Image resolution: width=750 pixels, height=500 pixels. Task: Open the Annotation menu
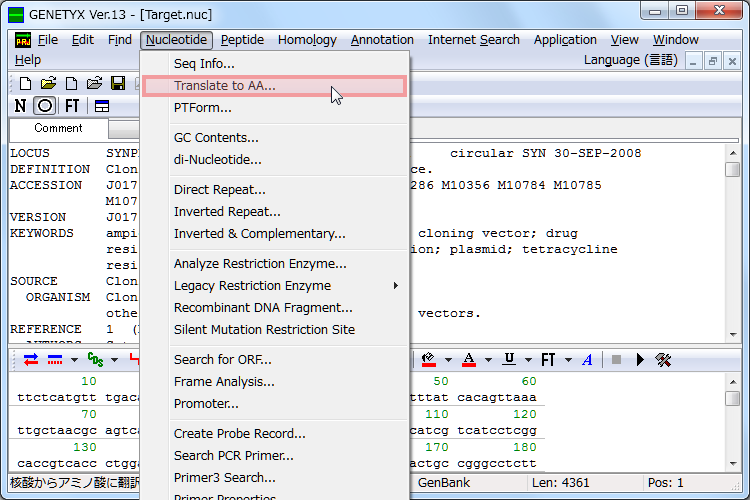coord(382,40)
